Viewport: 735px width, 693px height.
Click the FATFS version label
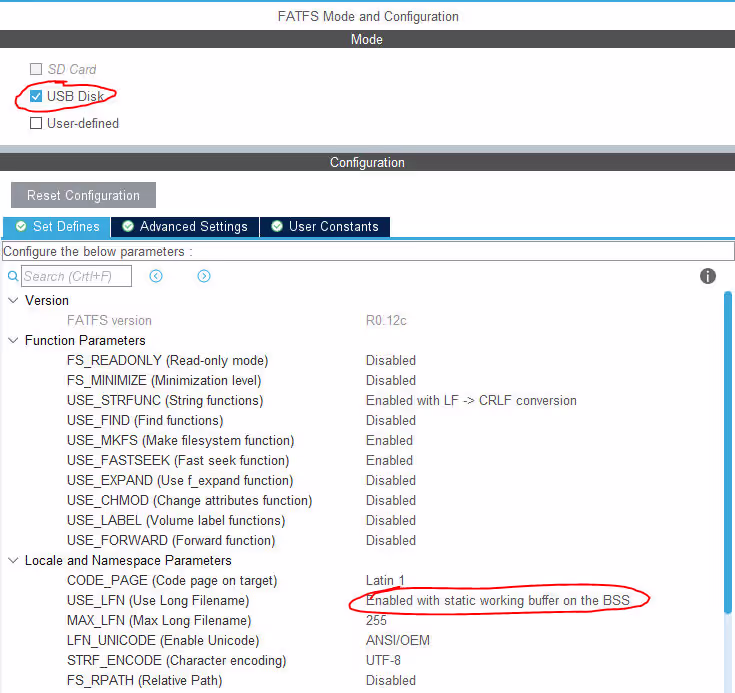click(109, 321)
